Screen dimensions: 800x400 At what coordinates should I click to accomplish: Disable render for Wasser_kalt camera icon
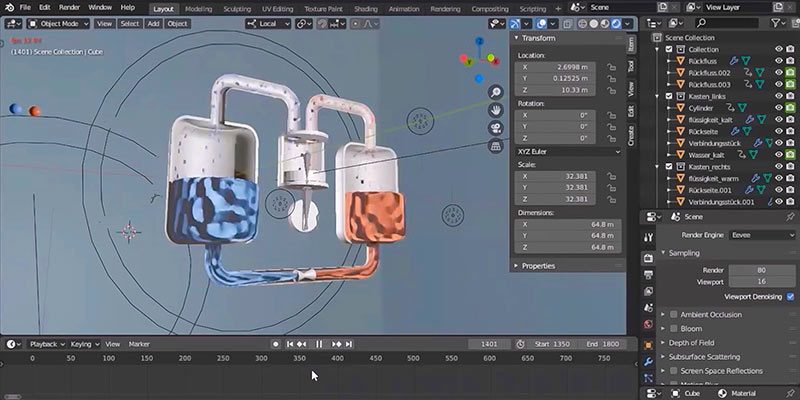790,155
